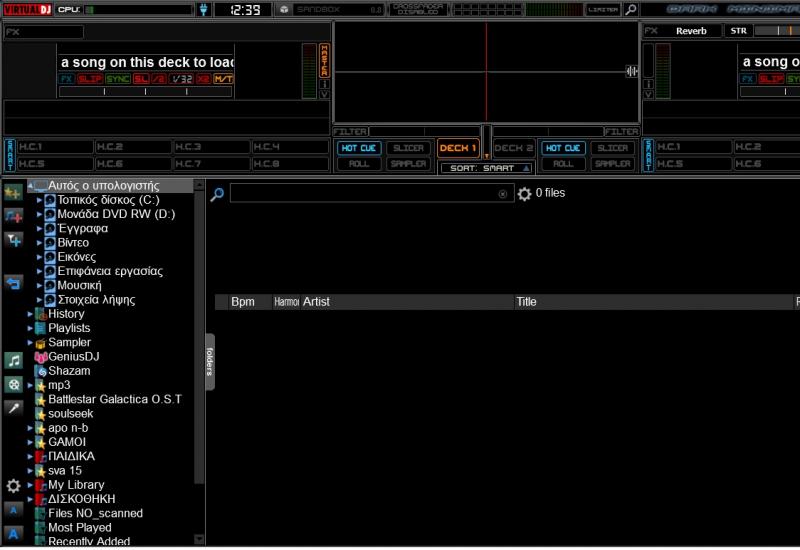
Task: Click left deck pitch slider bar
Action: pyautogui.click(x=145, y=92)
